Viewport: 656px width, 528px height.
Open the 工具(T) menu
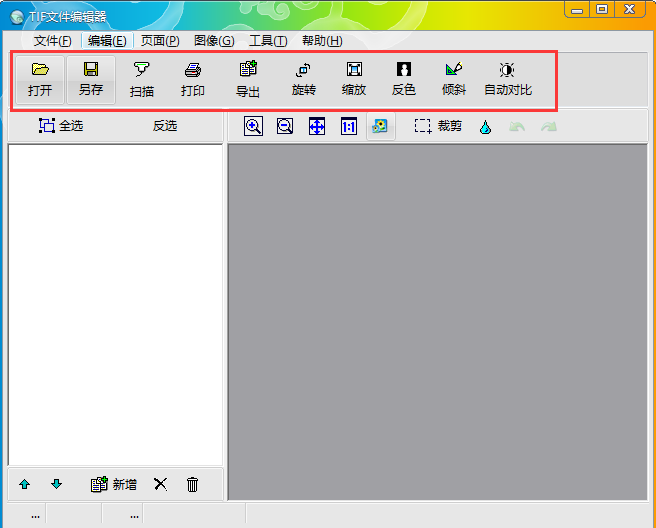(268, 41)
